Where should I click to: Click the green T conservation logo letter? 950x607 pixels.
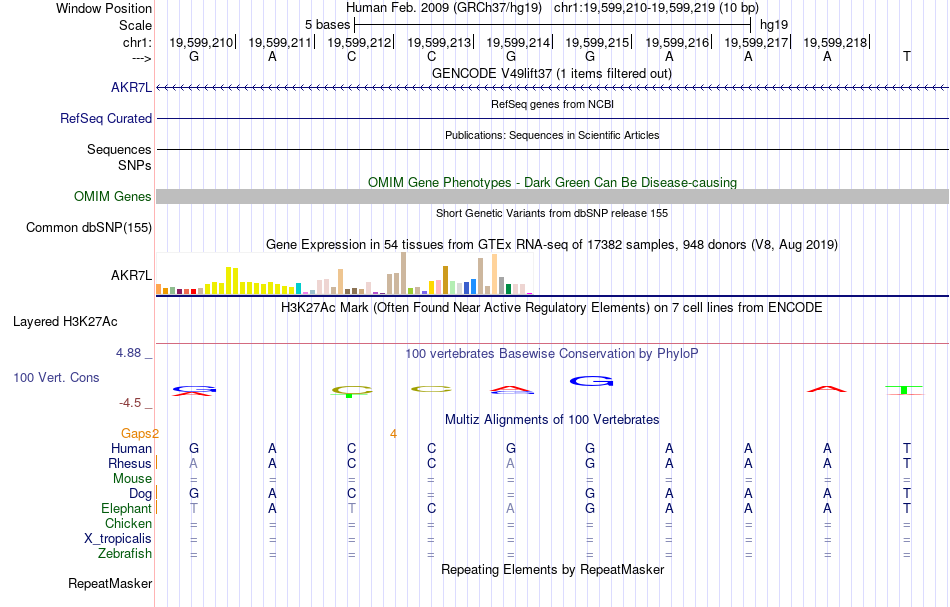[904, 390]
